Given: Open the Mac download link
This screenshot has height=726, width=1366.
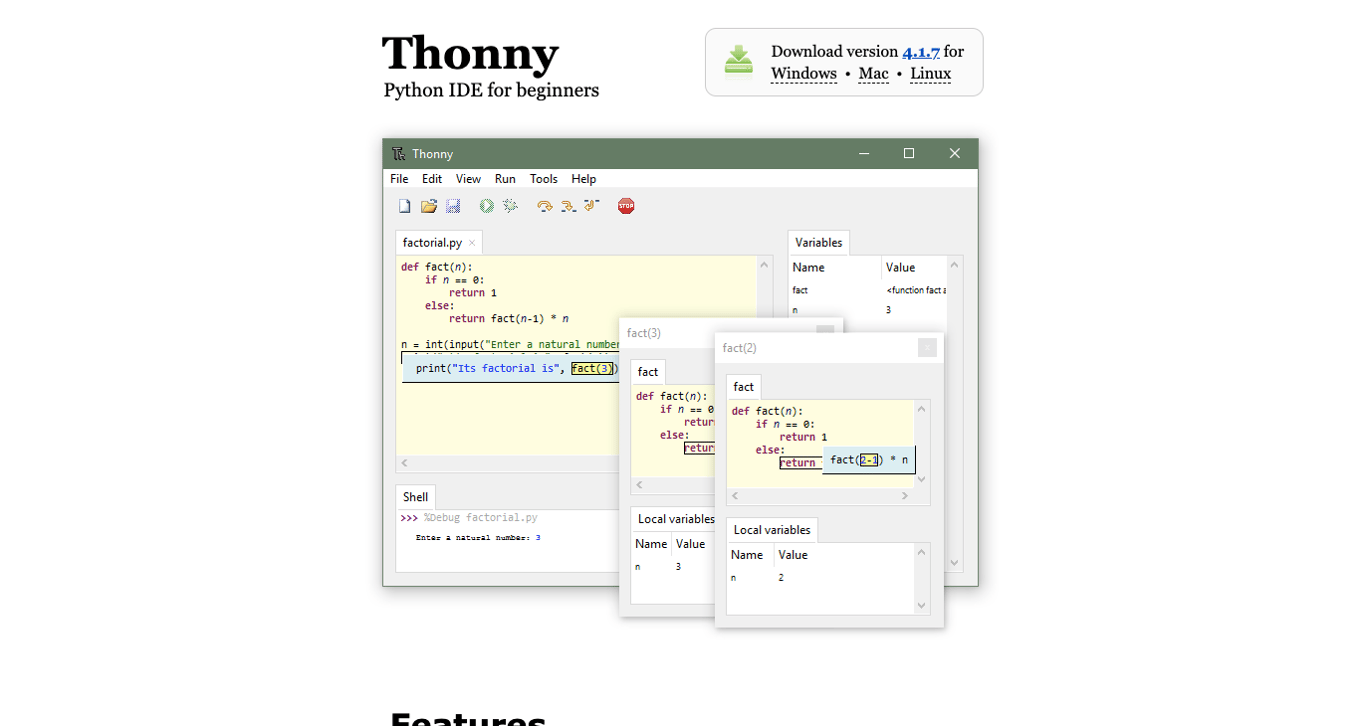Looking at the screenshot, I should click(873, 74).
